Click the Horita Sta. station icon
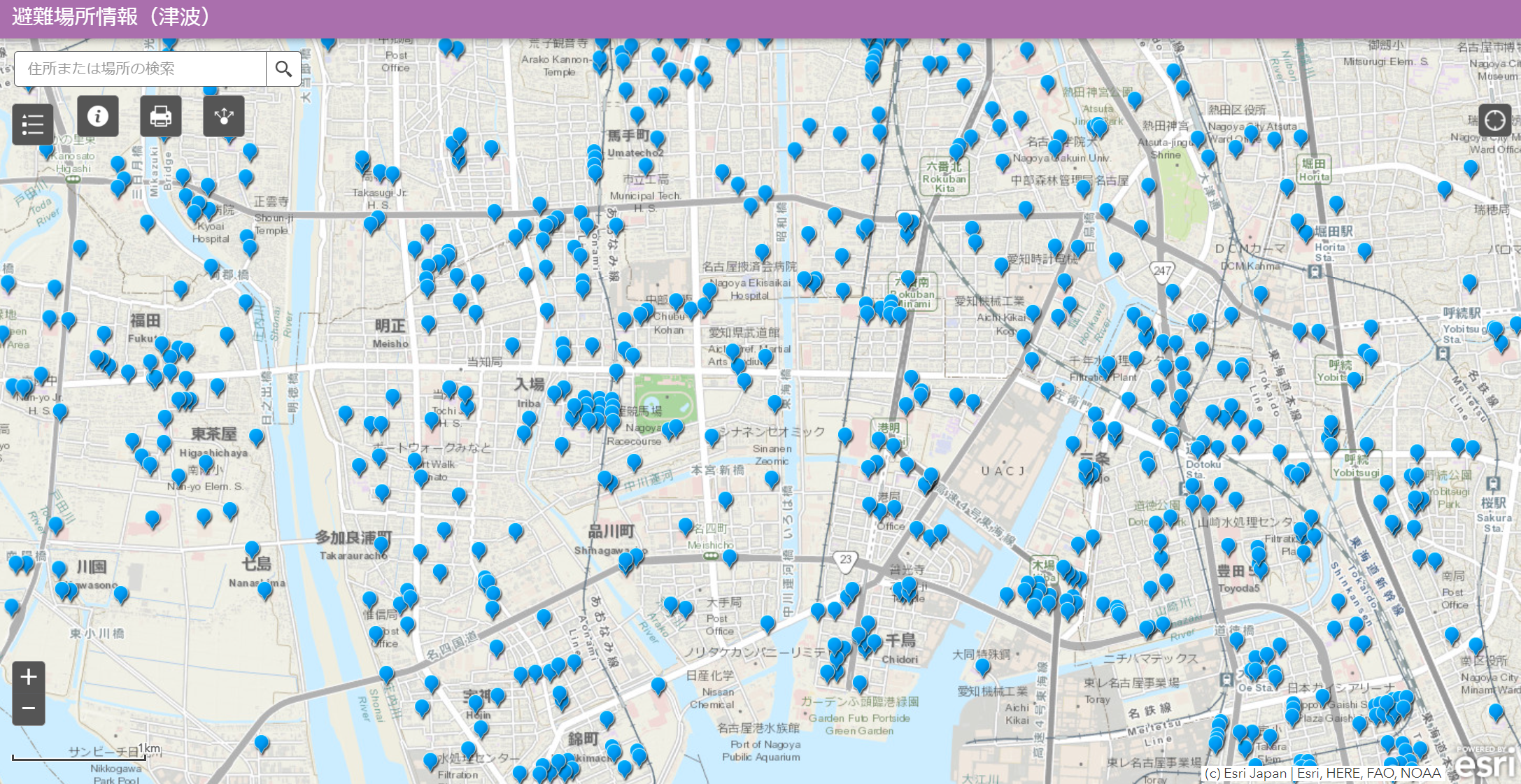1521x784 pixels. tap(1315, 272)
